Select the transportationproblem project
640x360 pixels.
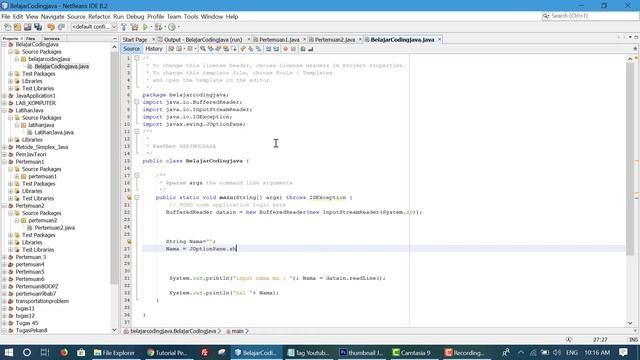42,301
